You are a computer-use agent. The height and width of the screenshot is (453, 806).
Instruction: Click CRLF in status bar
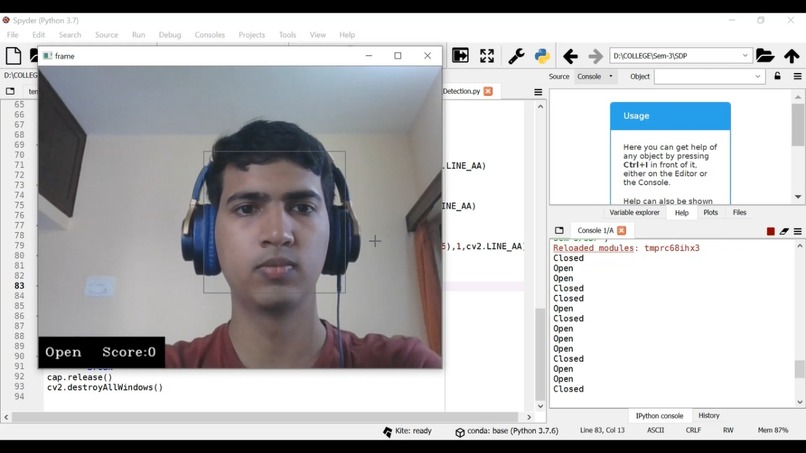[693, 430]
